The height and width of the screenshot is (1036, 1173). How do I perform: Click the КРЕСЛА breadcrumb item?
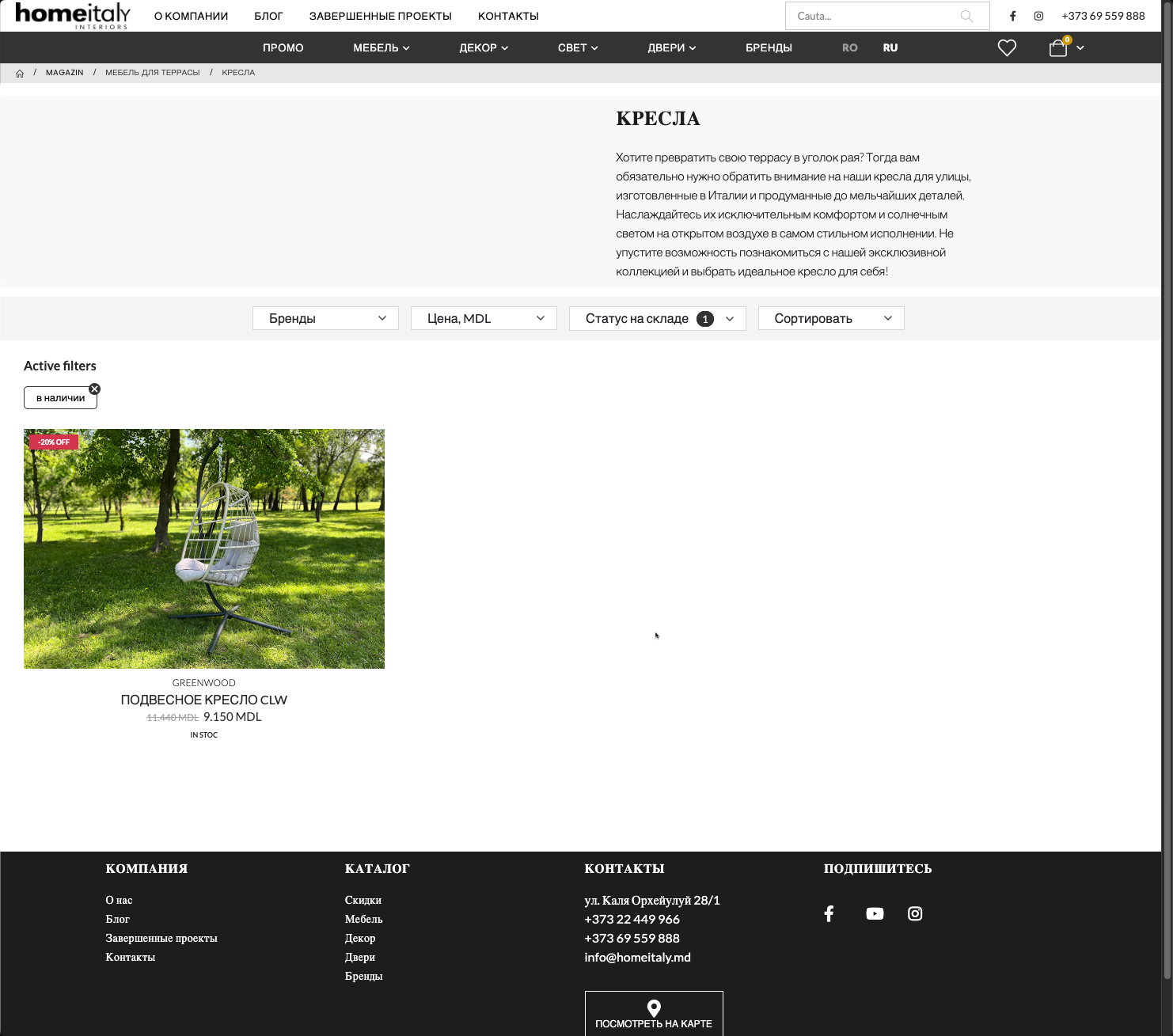tap(238, 73)
